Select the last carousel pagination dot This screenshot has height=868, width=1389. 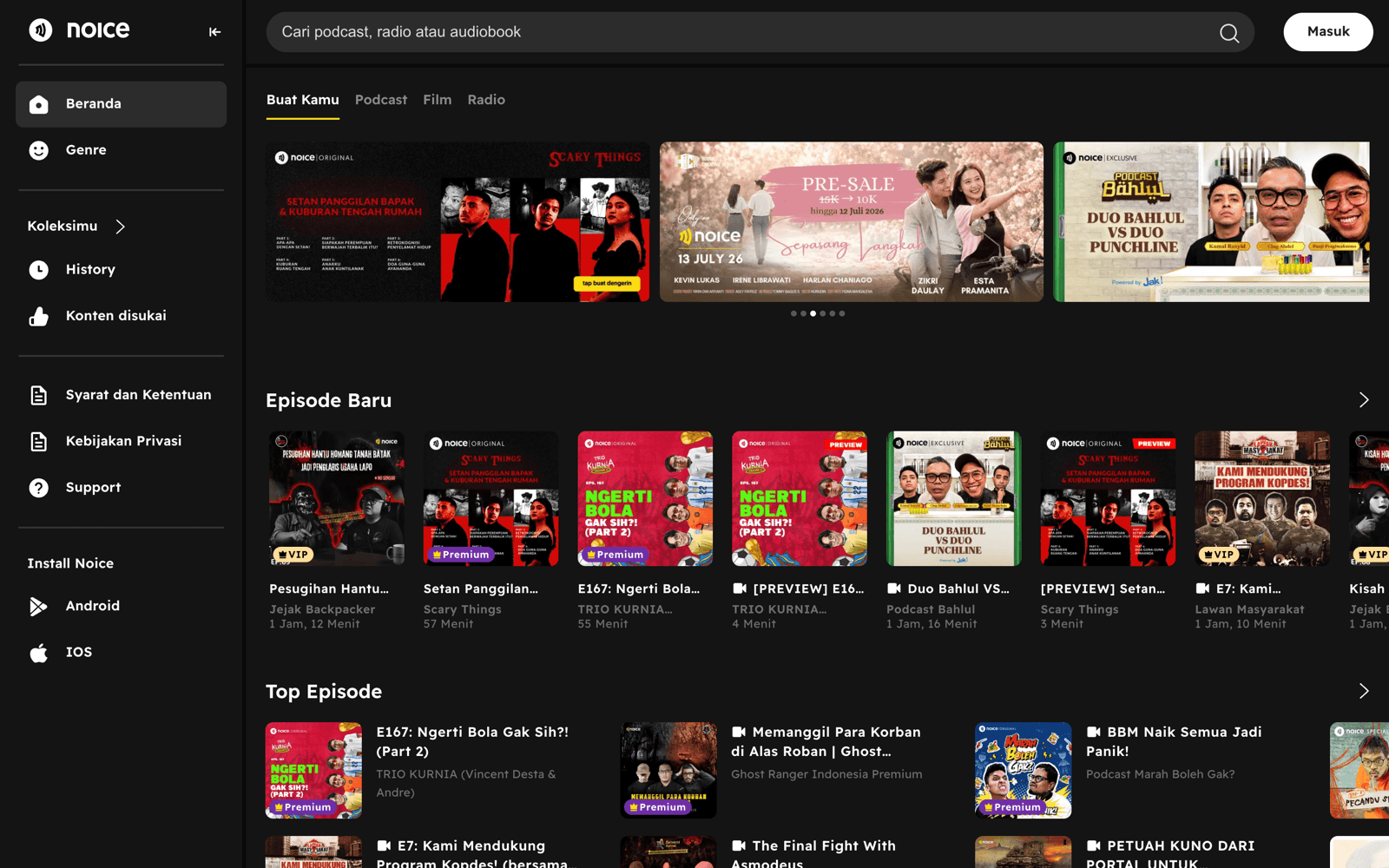pyautogui.click(x=842, y=313)
